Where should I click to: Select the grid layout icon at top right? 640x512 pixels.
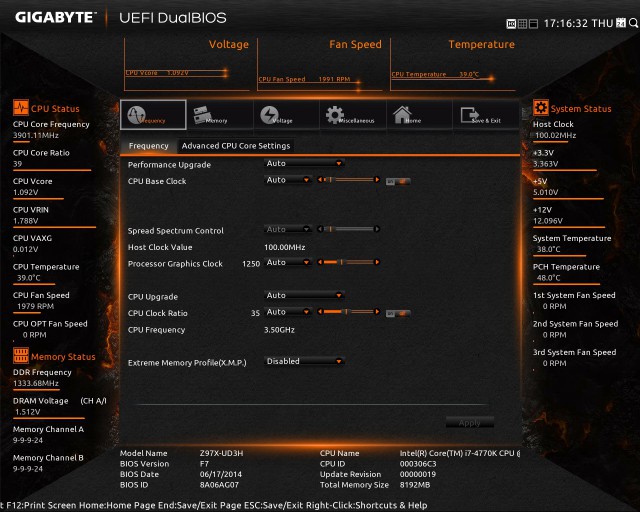522,24
